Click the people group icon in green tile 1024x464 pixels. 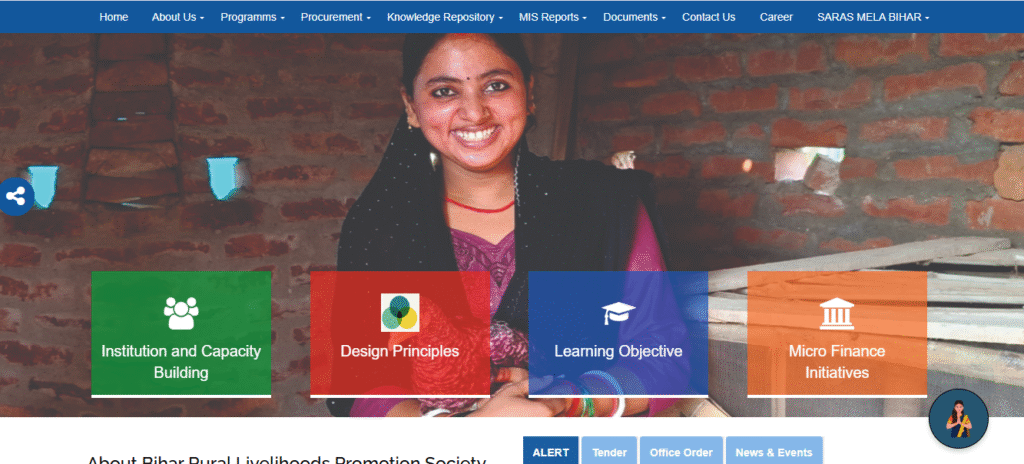181,312
